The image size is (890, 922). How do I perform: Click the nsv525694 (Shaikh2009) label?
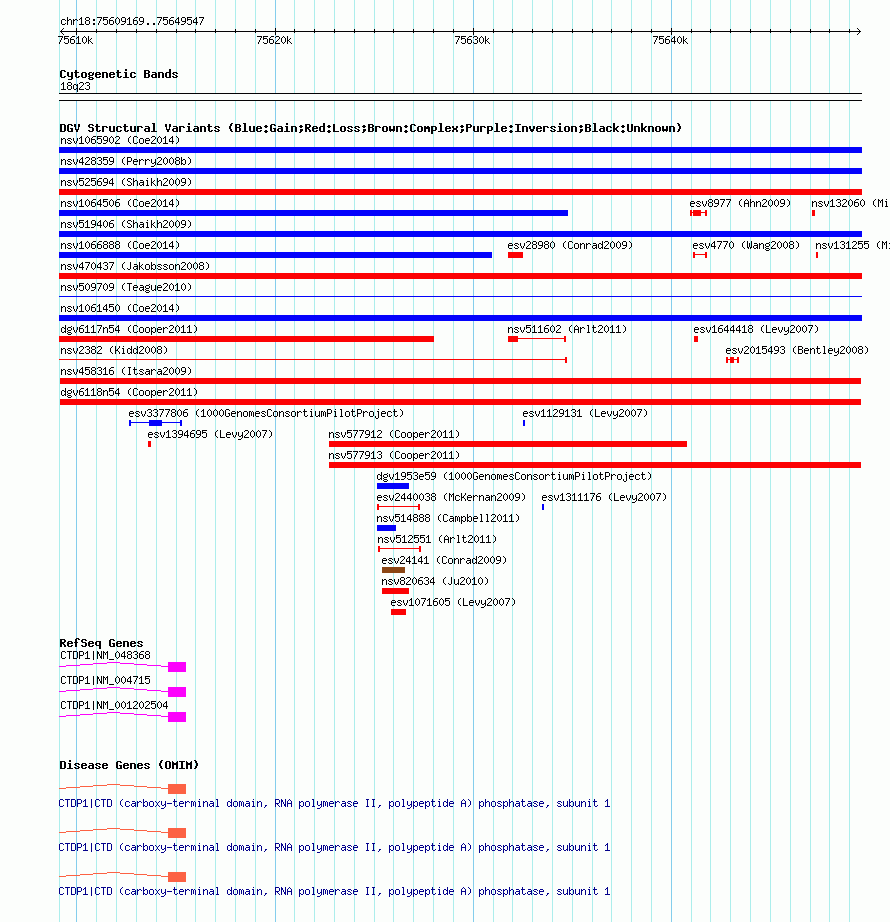click(x=126, y=182)
